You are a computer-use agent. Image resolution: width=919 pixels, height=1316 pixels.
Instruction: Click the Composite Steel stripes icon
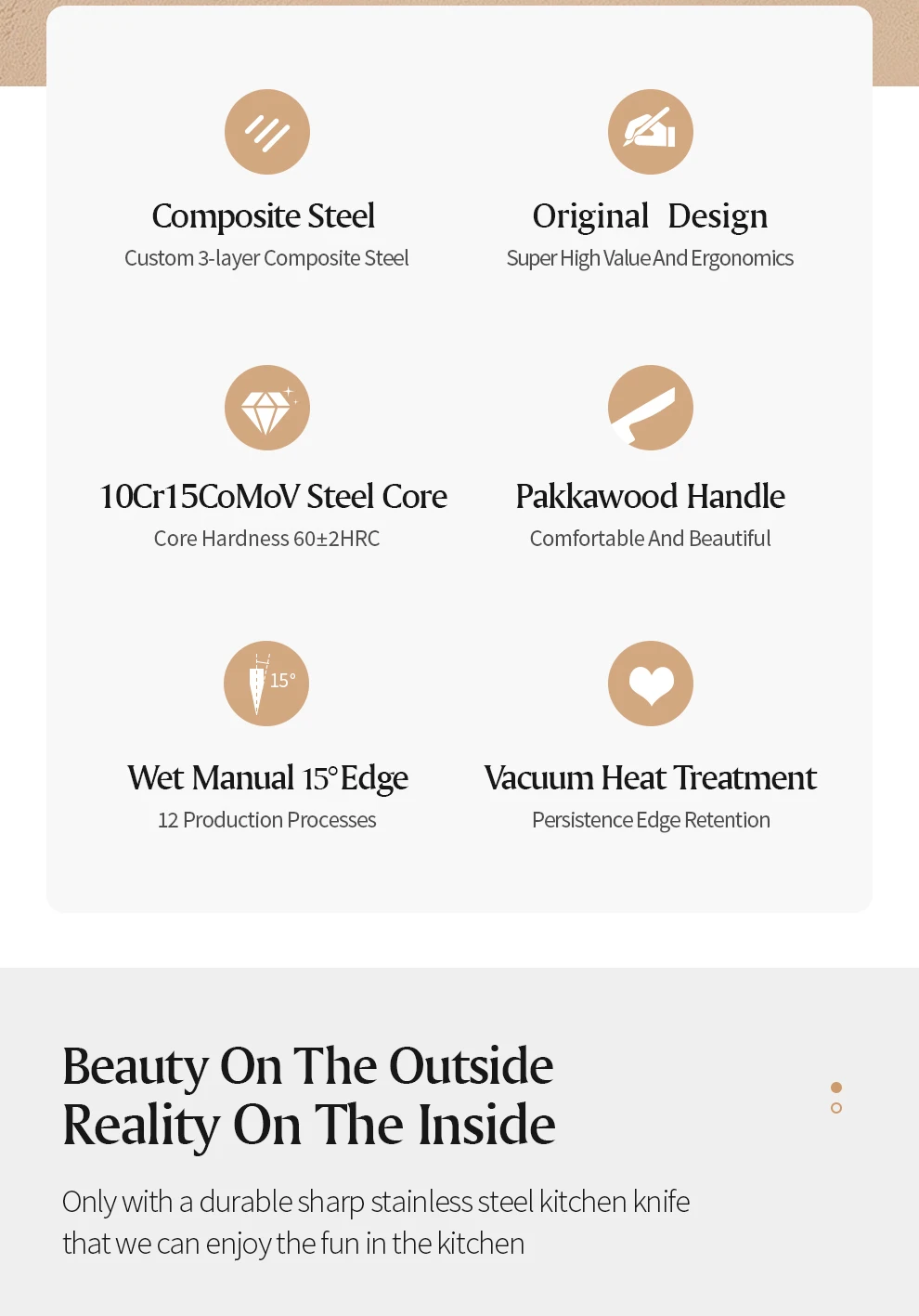tap(267, 132)
